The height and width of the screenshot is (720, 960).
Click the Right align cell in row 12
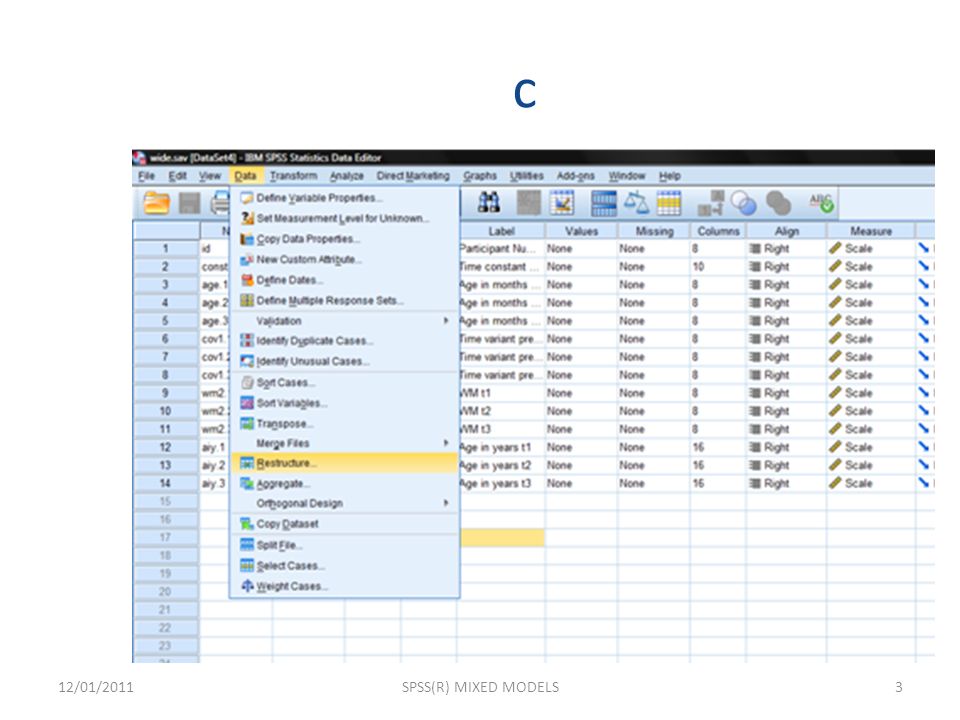pyautogui.click(x=787, y=448)
